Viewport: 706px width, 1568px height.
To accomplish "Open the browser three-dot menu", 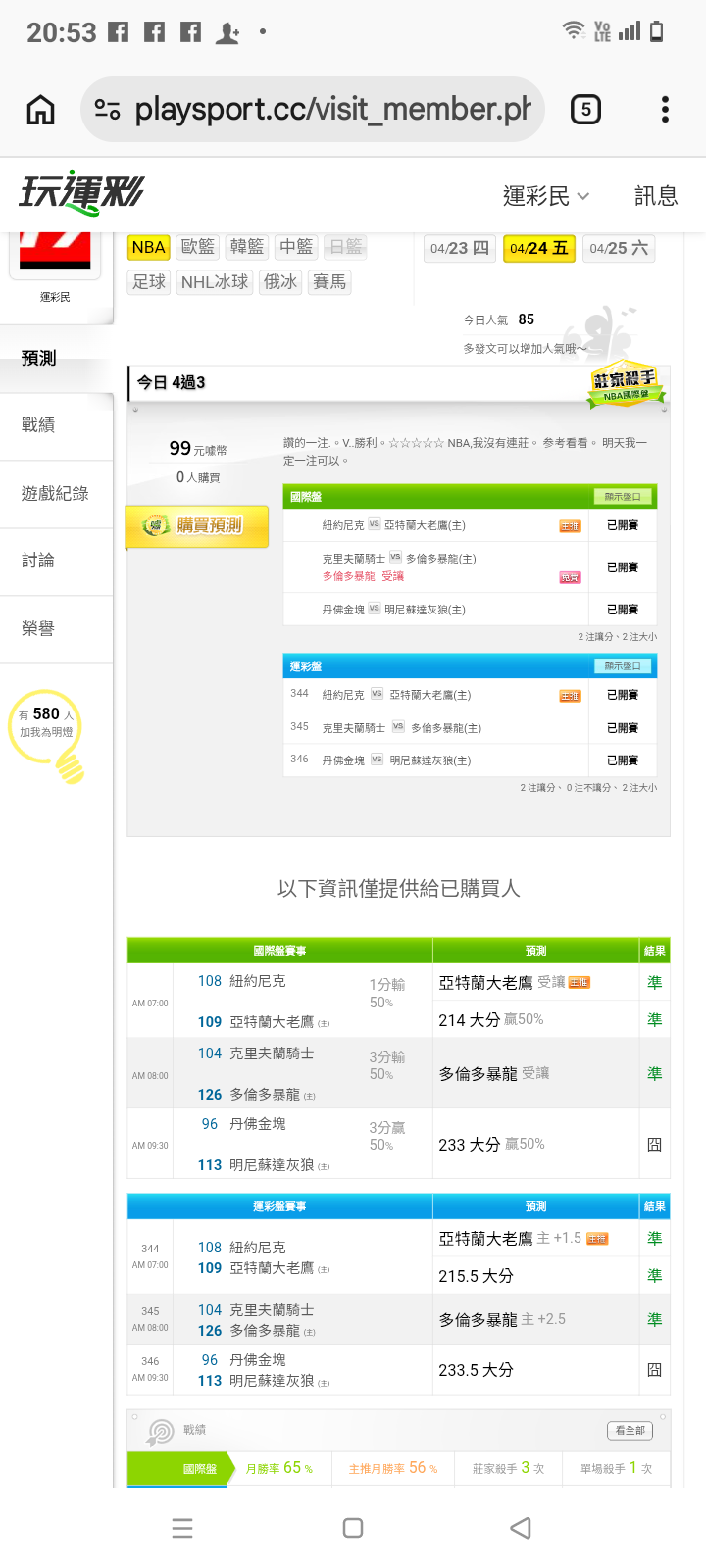I will (x=665, y=109).
